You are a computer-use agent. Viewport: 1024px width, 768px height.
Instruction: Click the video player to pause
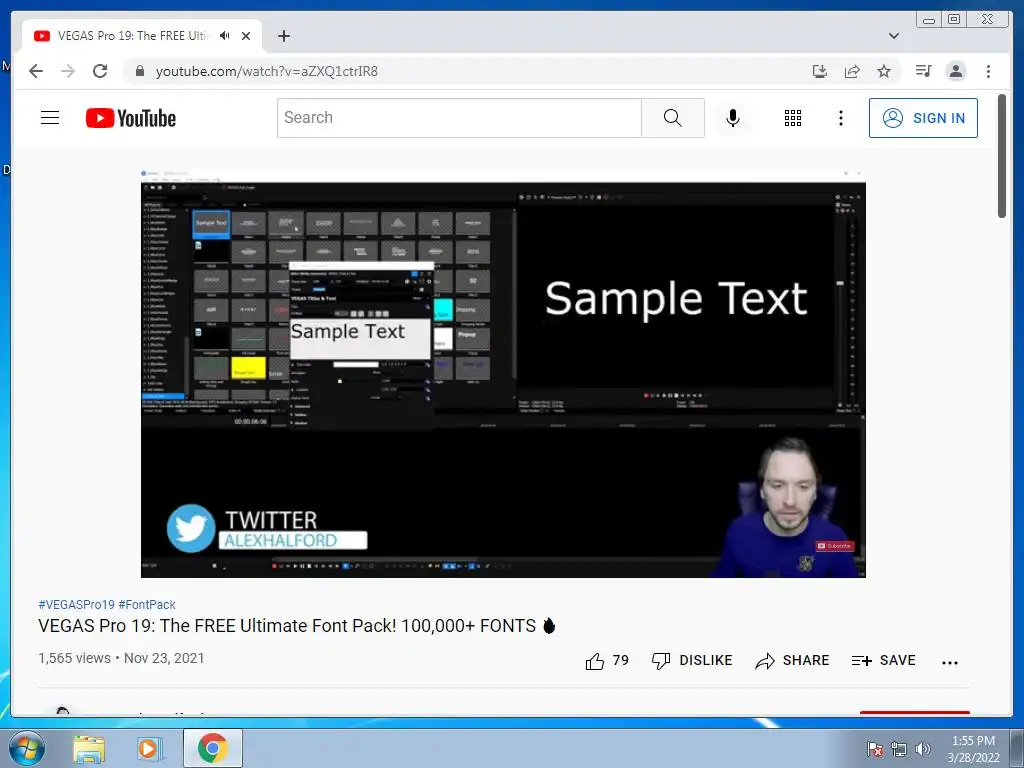(x=503, y=374)
